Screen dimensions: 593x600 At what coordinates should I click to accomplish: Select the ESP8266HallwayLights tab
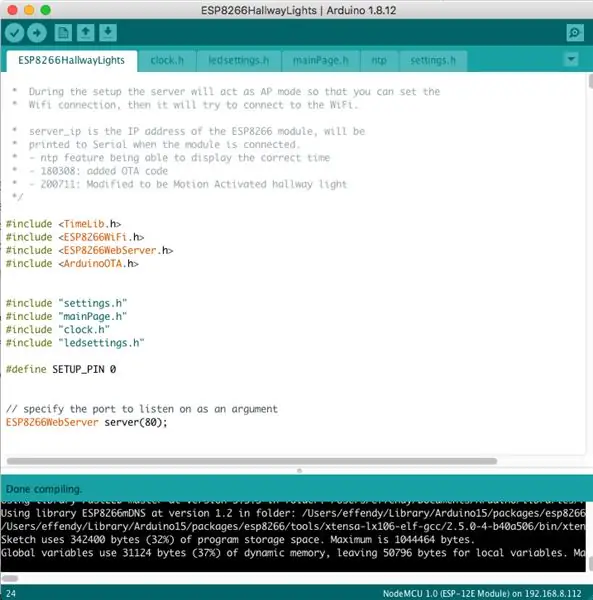(72, 60)
